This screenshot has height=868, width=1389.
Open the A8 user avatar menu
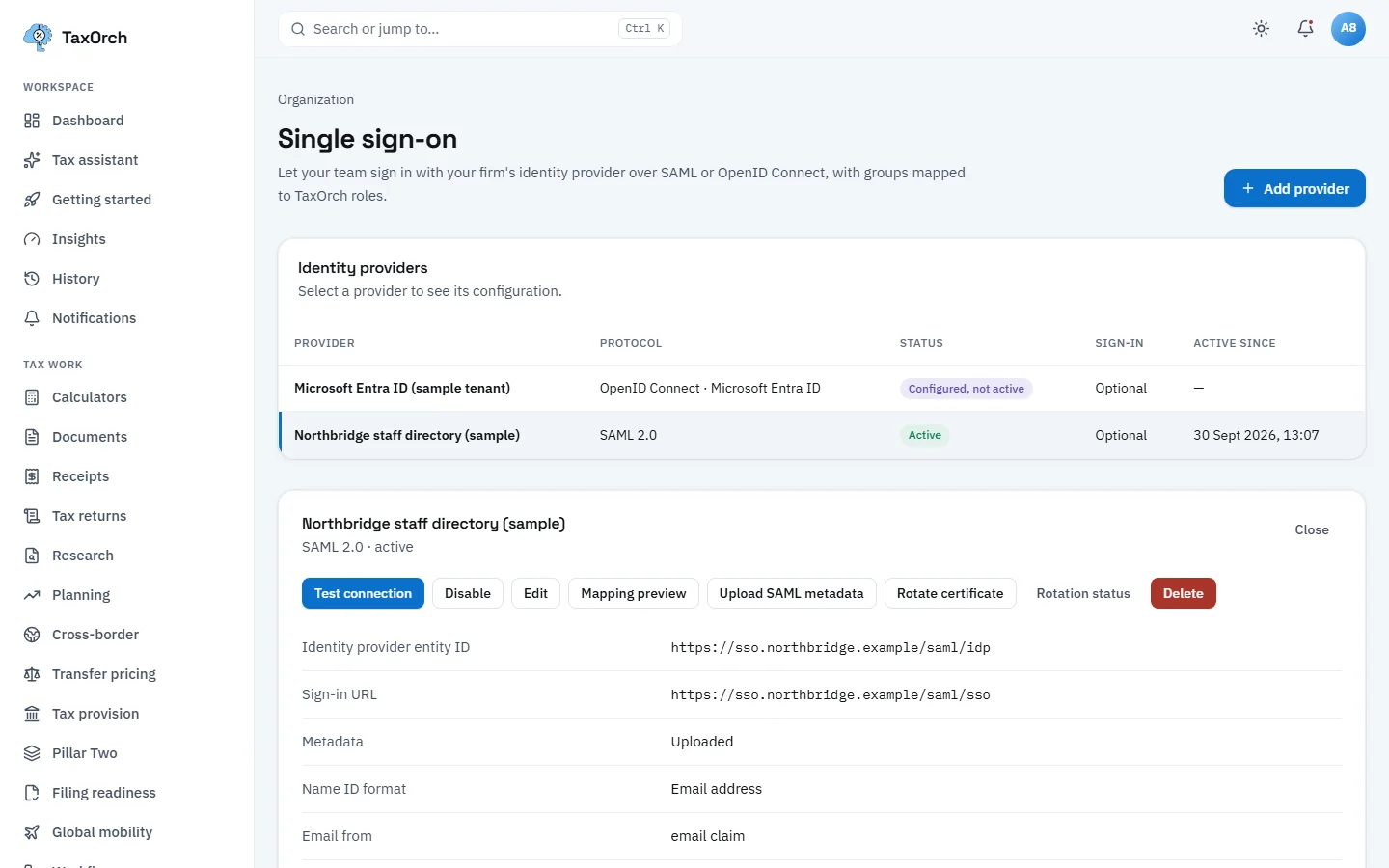(x=1348, y=29)
